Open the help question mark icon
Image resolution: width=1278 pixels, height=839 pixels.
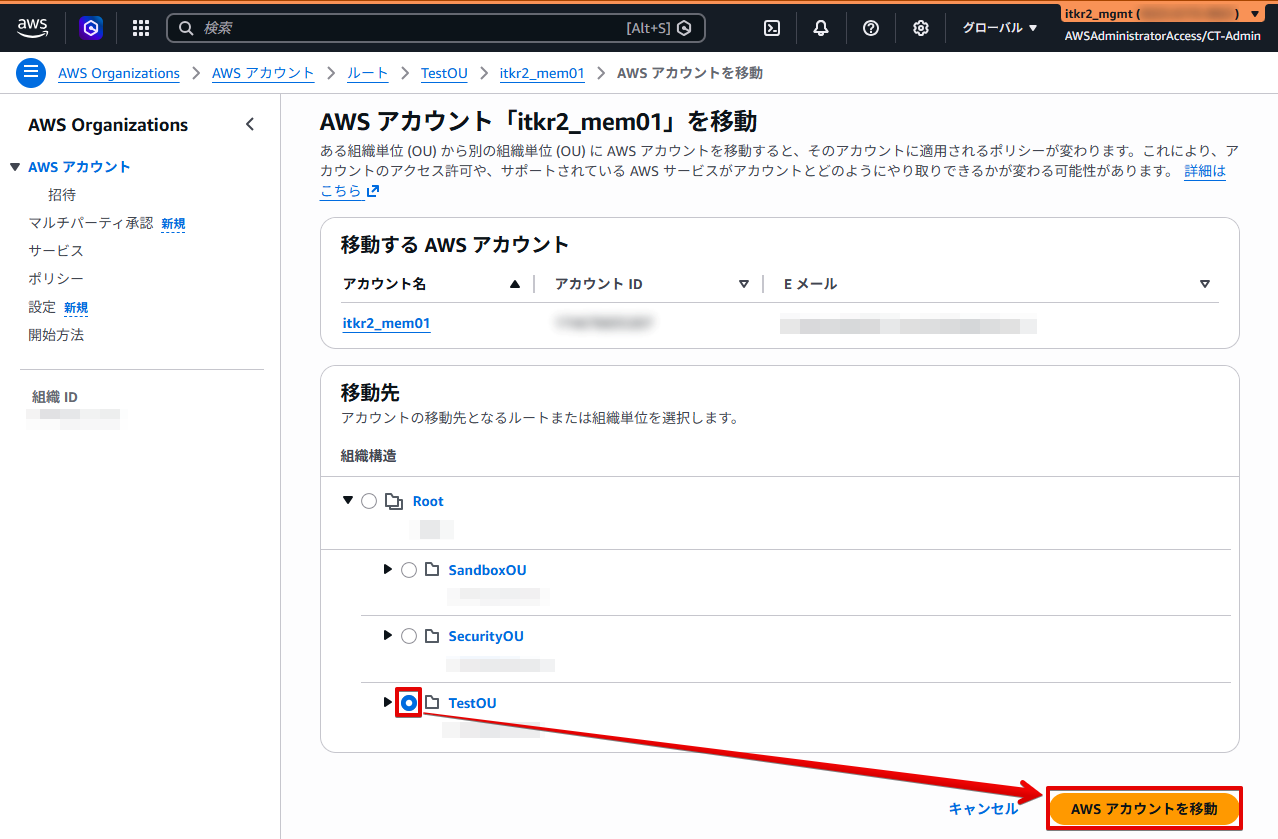871,28
